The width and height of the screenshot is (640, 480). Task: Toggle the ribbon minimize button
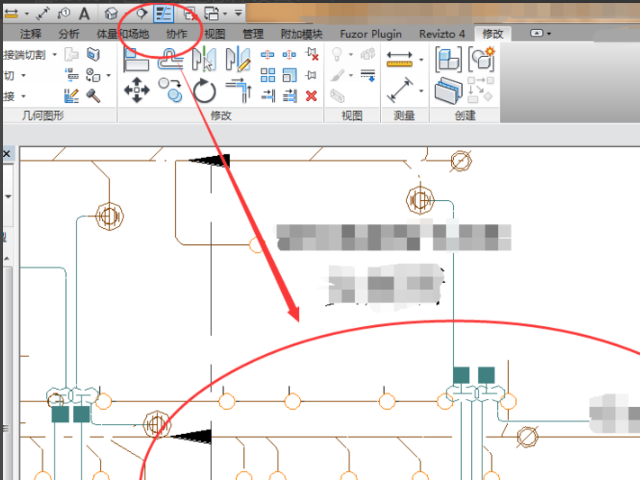[x=536, y=33]
